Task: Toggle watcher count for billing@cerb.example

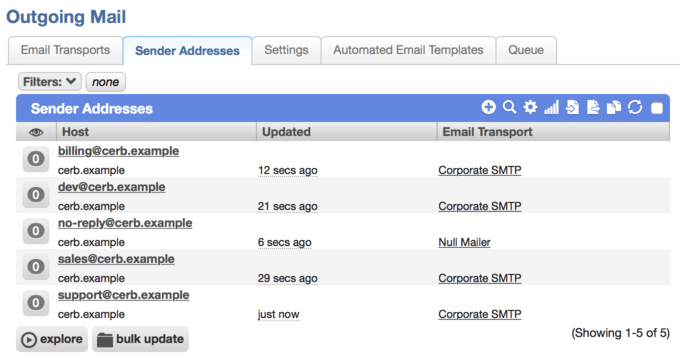Action: pyautogui.click(x=36, y=159)
